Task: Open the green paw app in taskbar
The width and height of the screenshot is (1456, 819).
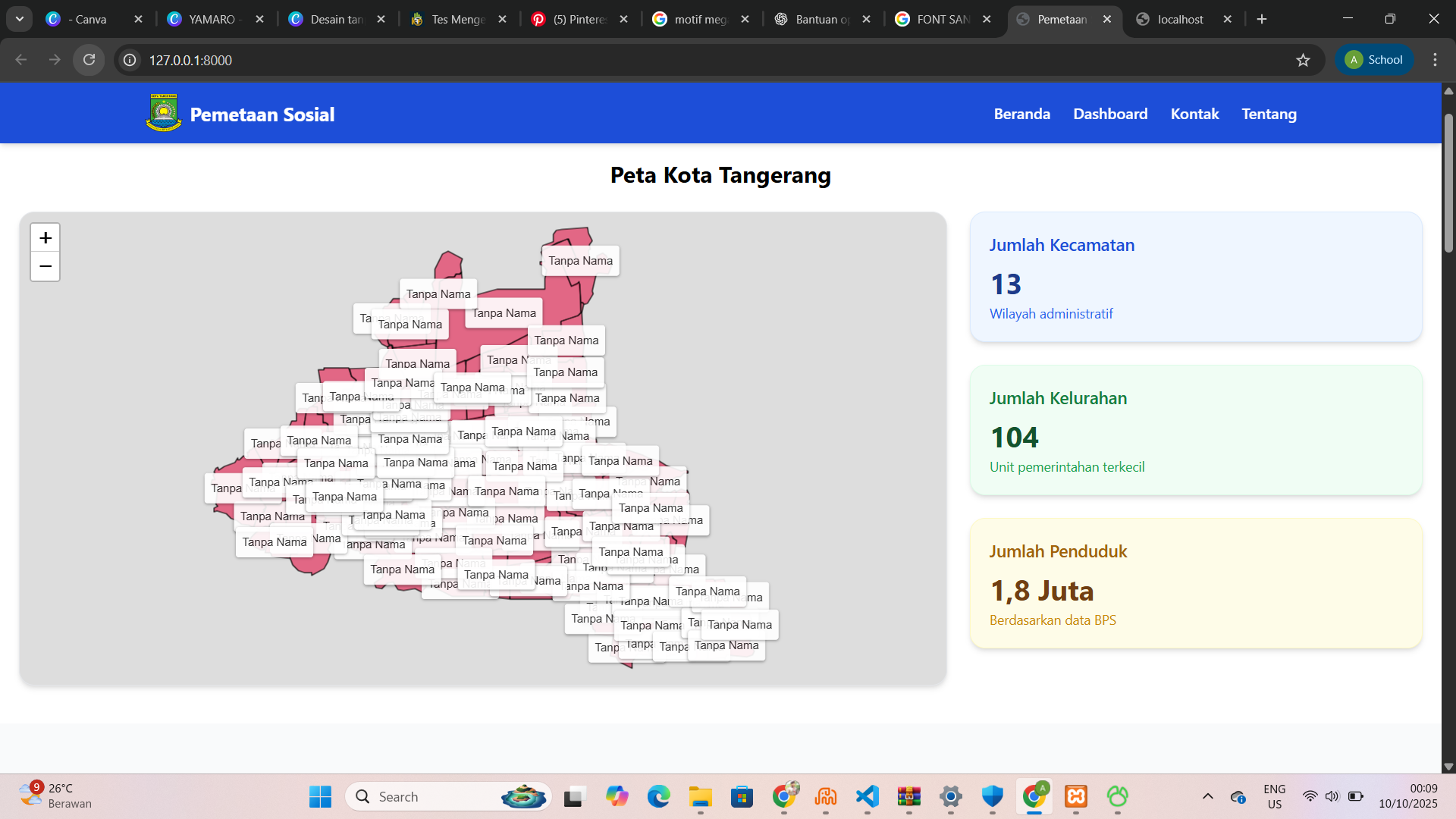Action: pyautogui.click(x=1118, y=796)
